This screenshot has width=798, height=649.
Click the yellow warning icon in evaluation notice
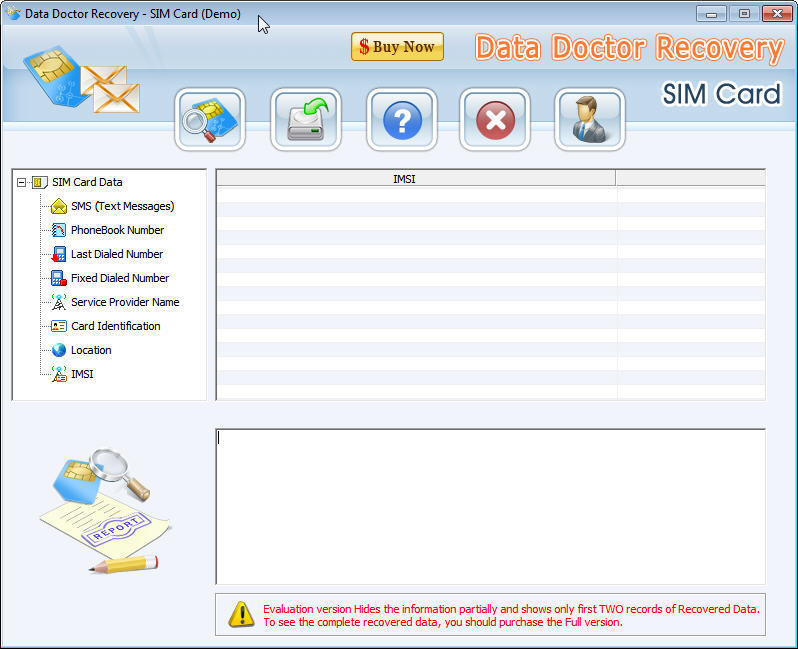(242, 614)
